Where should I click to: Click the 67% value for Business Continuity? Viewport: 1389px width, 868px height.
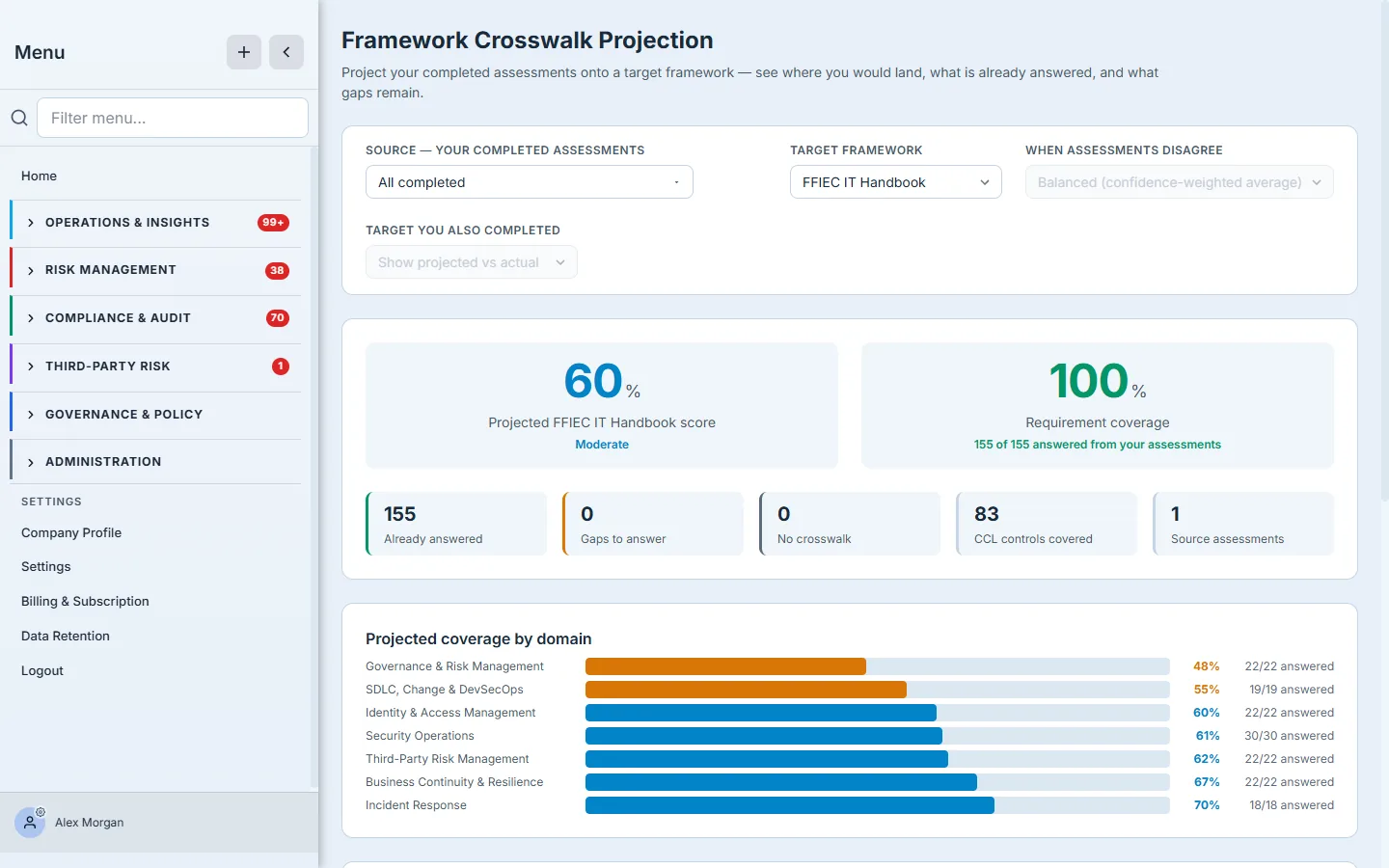tap(1207, 782)
